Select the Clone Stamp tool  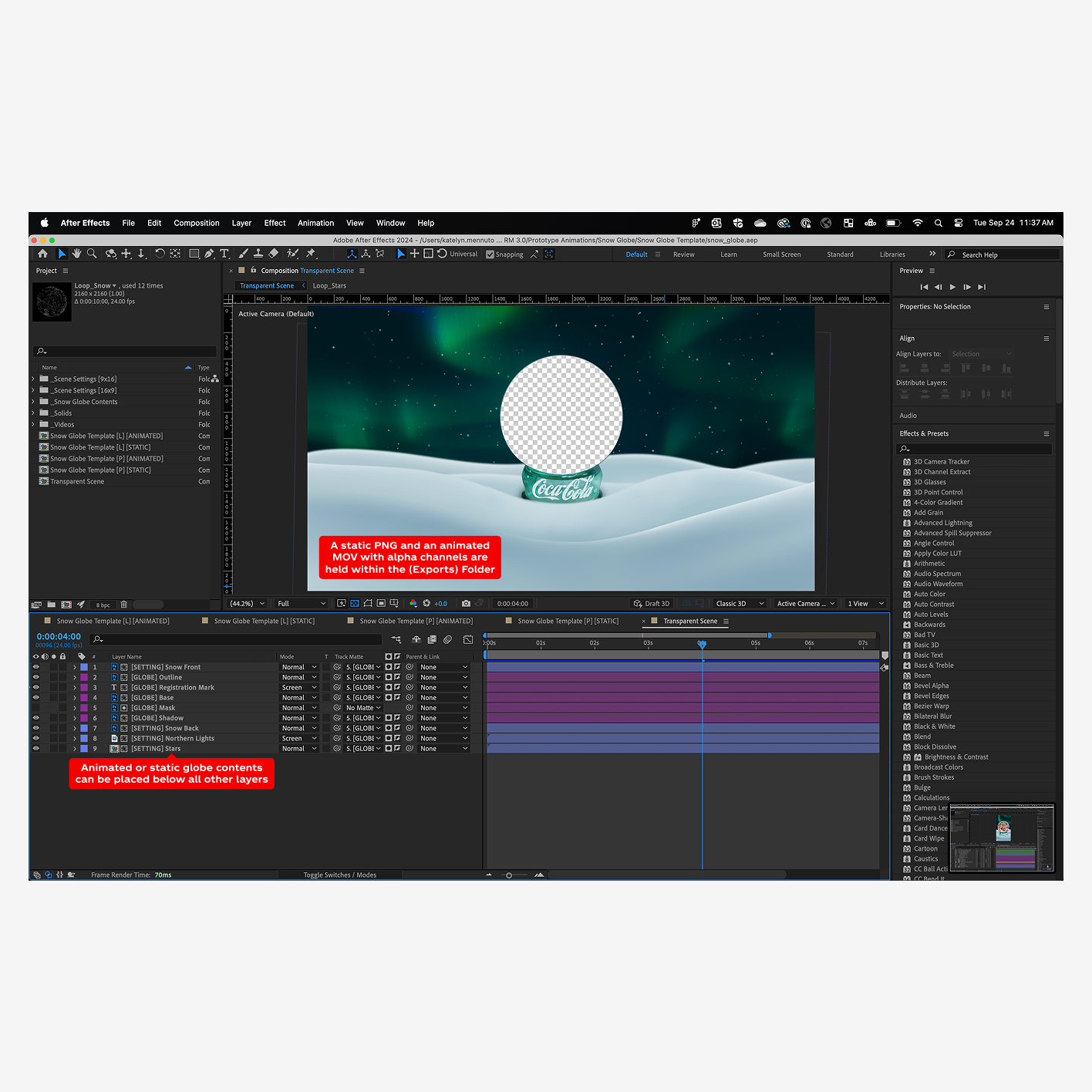(258, 254)
